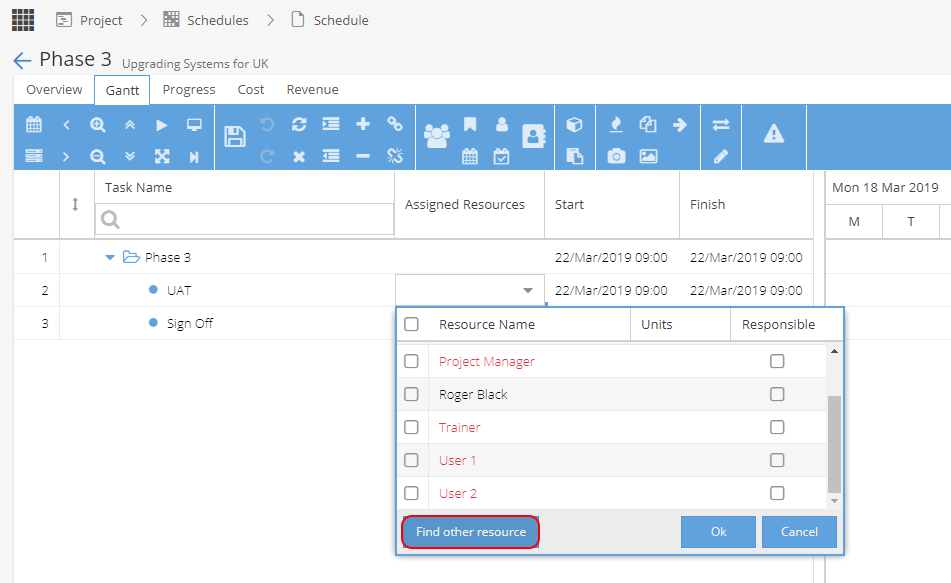
Task: Remove task with minus icon
Action: (x=363, y=156)
